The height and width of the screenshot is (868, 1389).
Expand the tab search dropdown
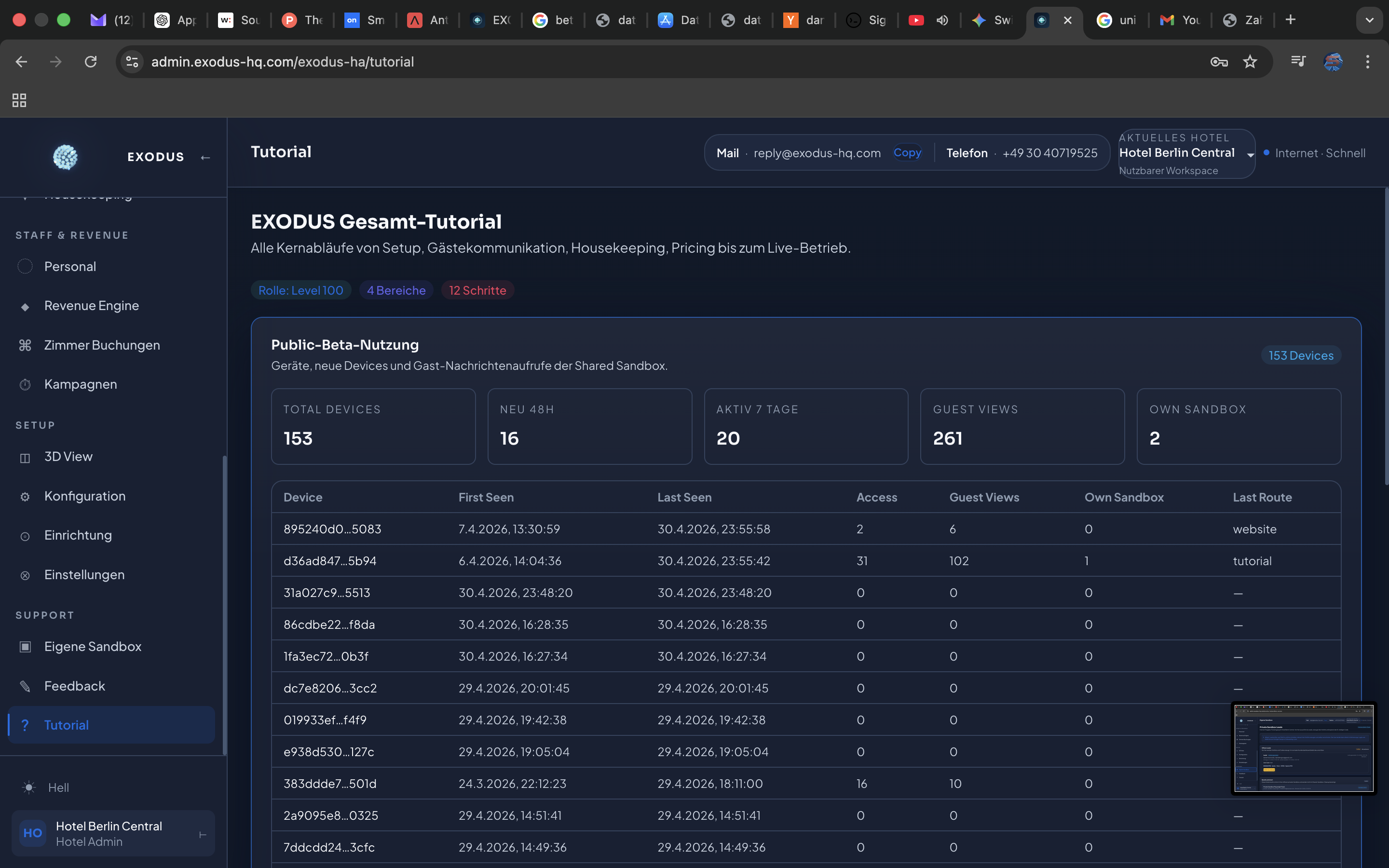1369,20
